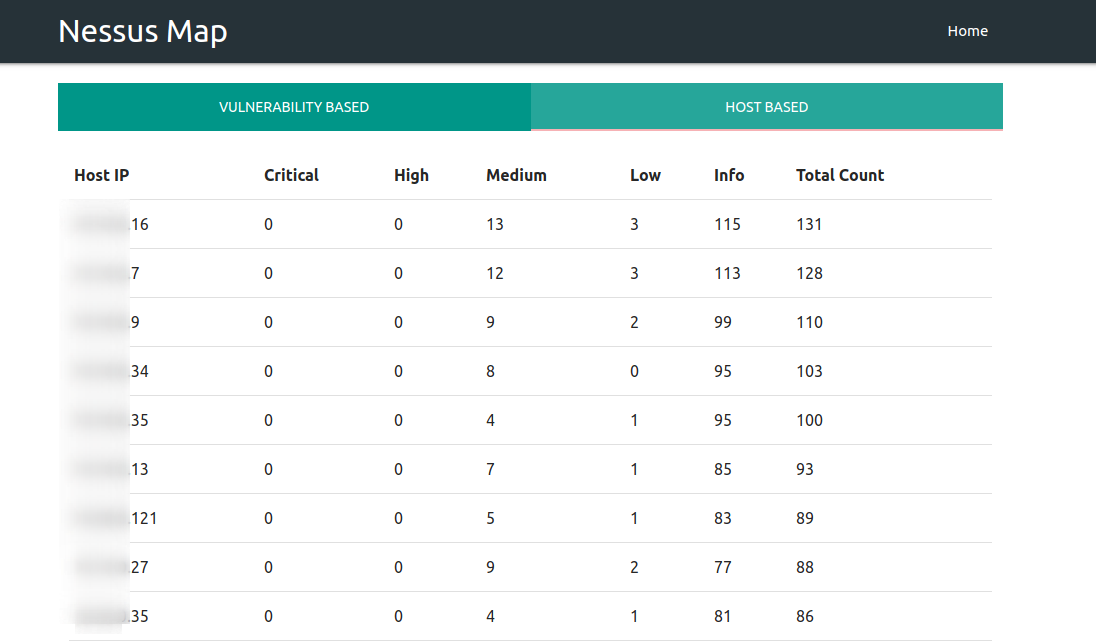The width and height of the screenshot is (1096, 644).
Task: Open the Home page from the navigation bar
Action: tap(967, 31)
